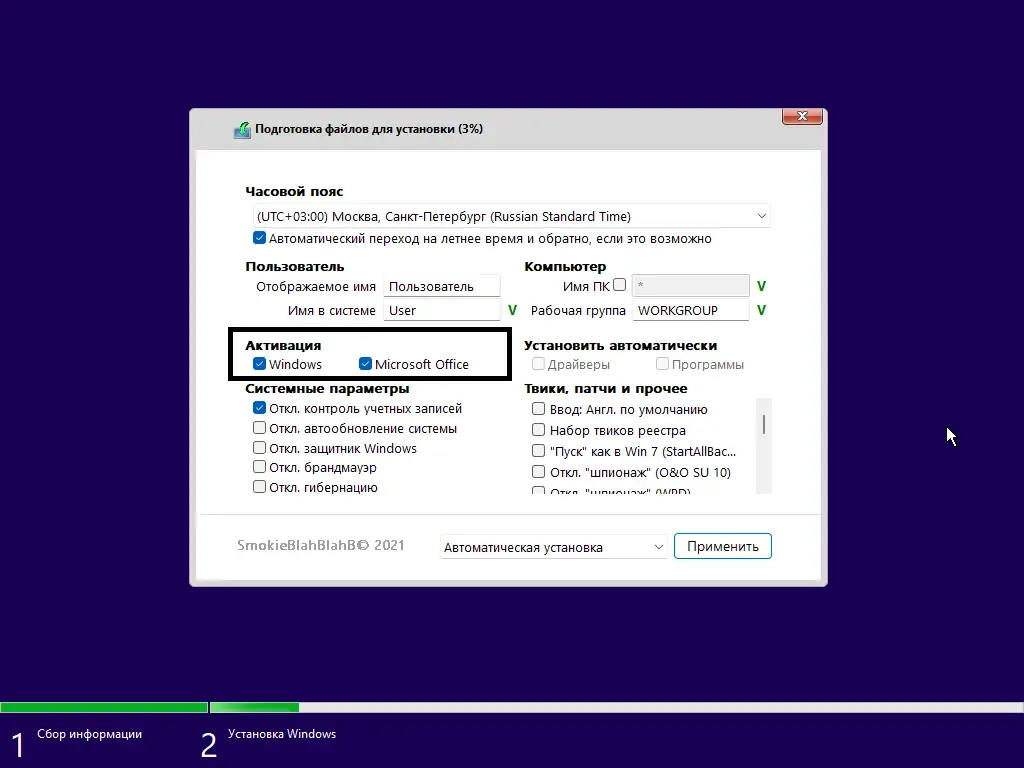Enable 'Откл. защитник Windows'

tap(260, 448)
